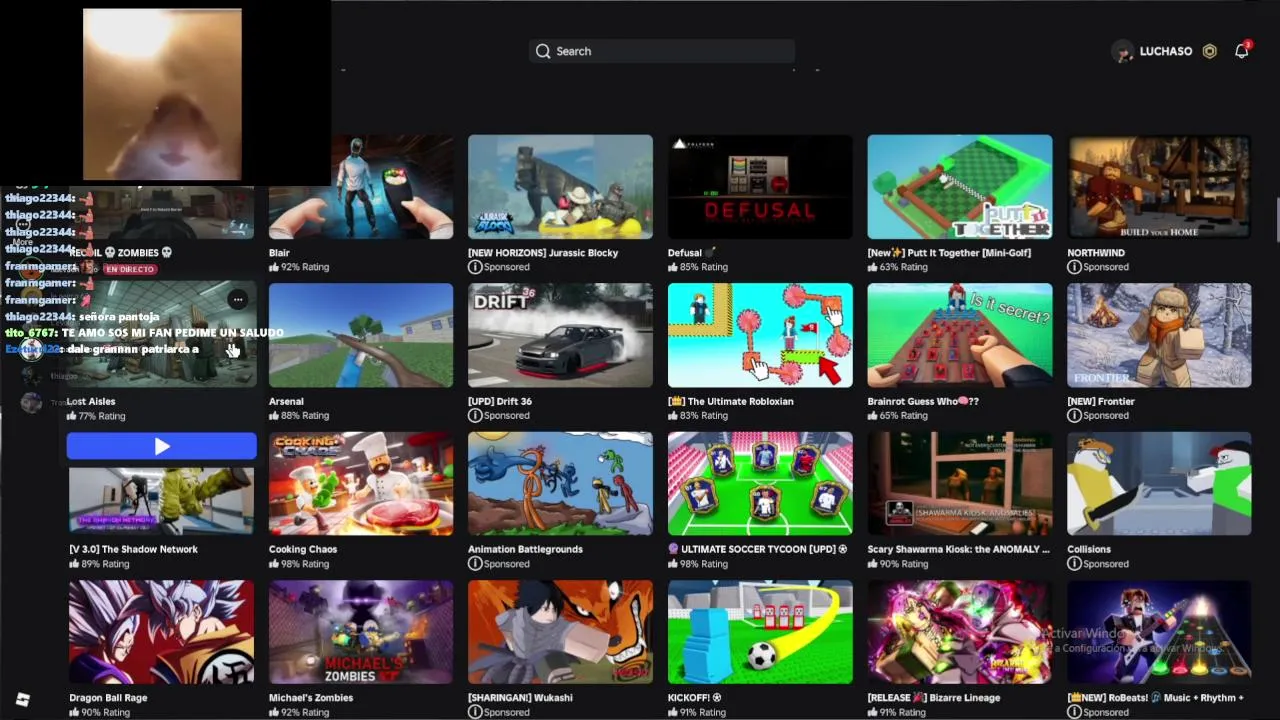Open the Drift 36 game thumbnail
Screen dimensions: 1280x720
[560, 335]
